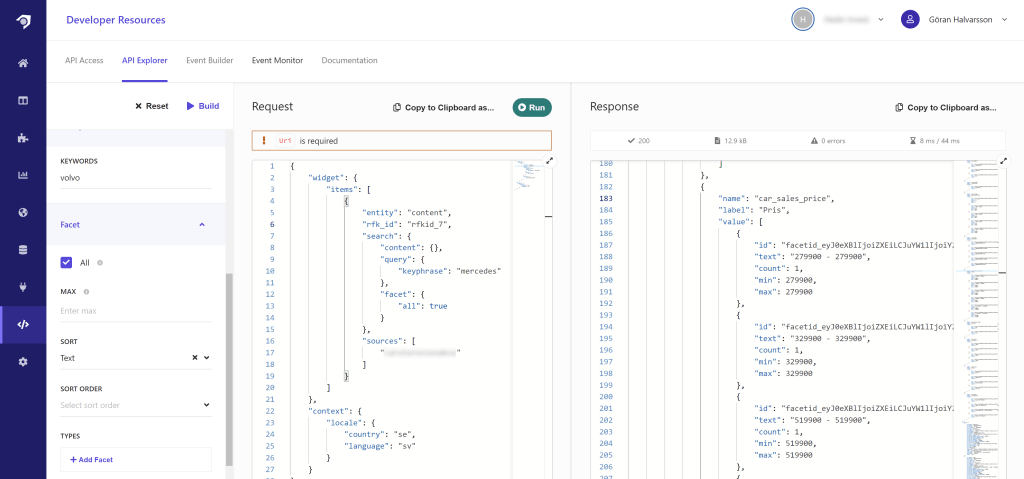
Task: Open the Sort Order dropdown
Action: coord(135,405)
